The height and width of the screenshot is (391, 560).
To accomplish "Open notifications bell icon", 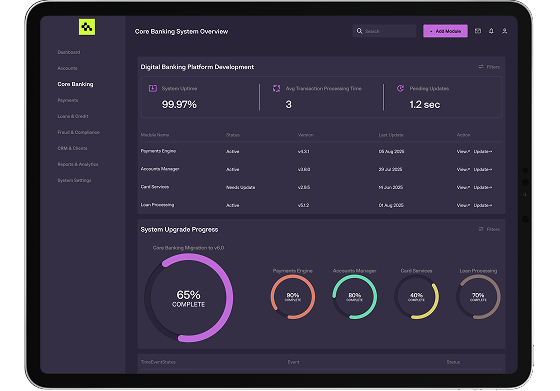I will (491, 31).
